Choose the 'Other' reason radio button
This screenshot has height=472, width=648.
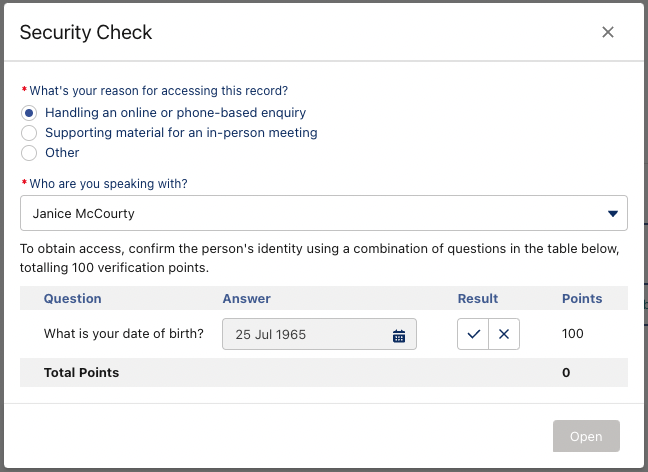pyautogui.click(x=29, y=153)
